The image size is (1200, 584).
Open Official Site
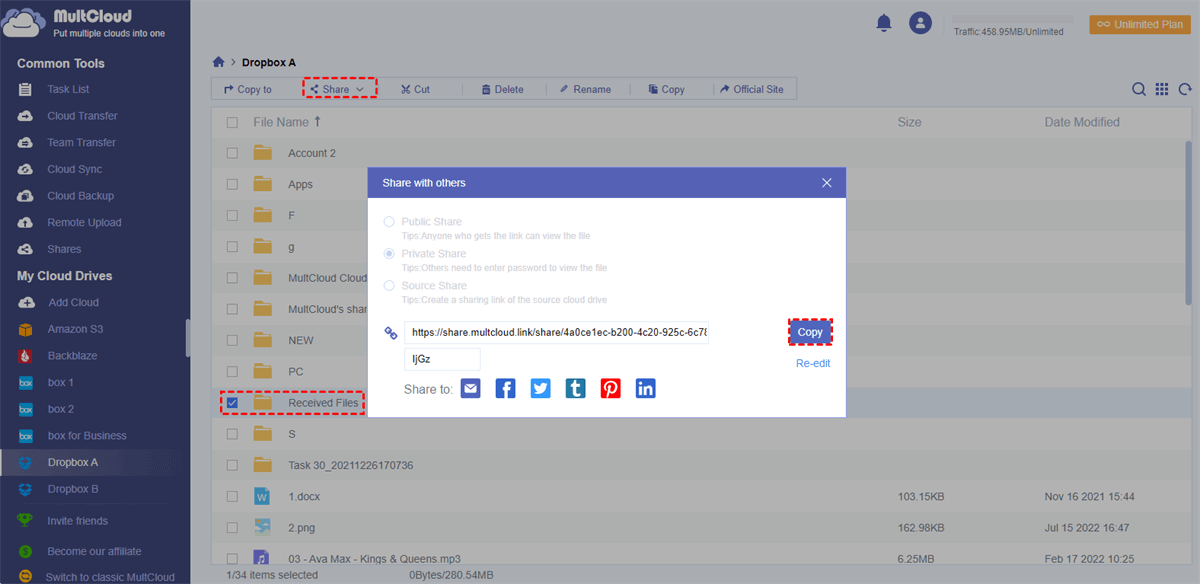pos(752,89)
